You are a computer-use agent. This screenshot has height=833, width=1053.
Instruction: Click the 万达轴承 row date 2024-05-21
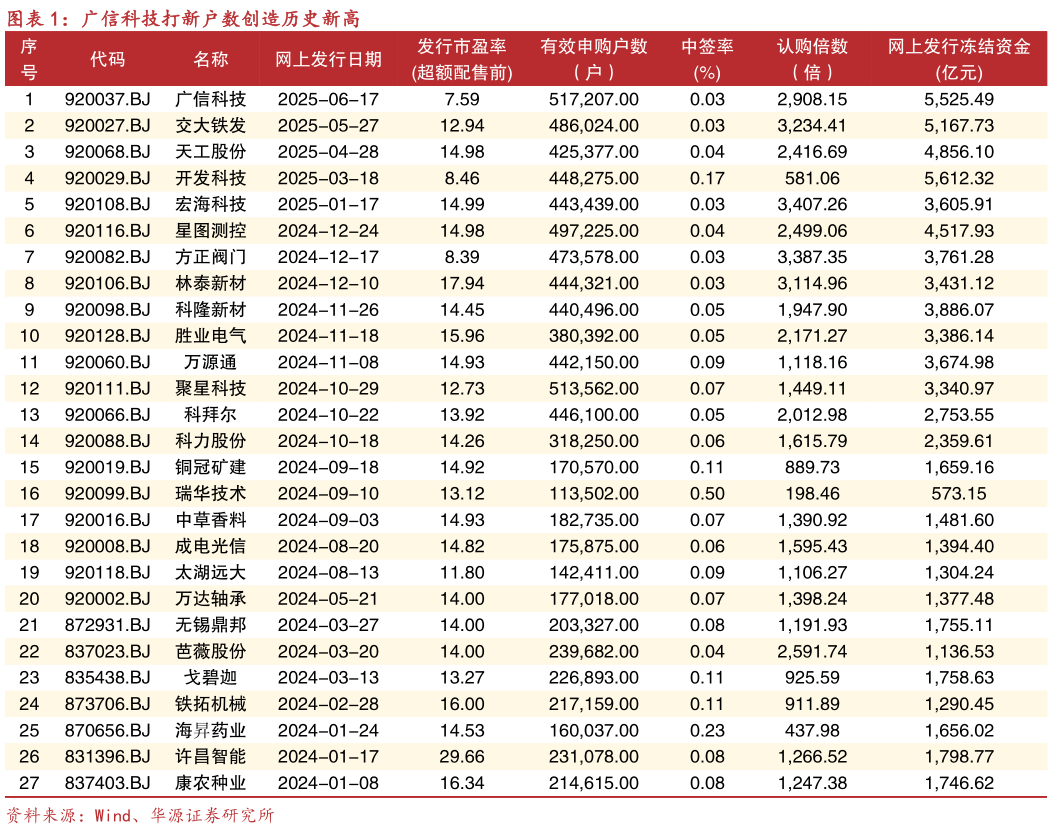[x=328, y=598]
